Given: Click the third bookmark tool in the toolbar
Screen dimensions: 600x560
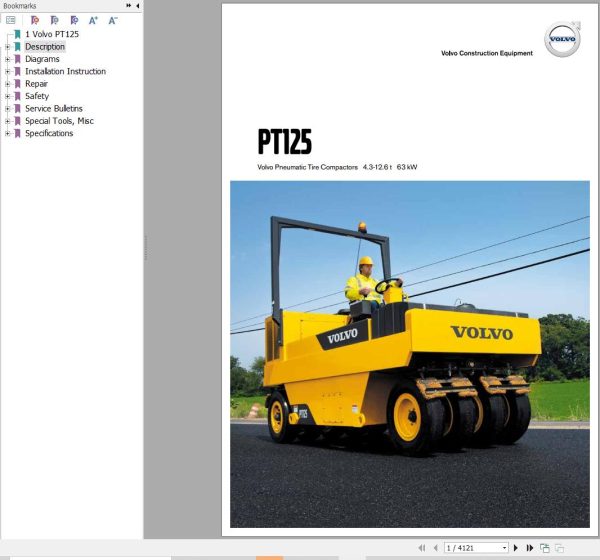Looking at the screenshot, I should [74, 20].
